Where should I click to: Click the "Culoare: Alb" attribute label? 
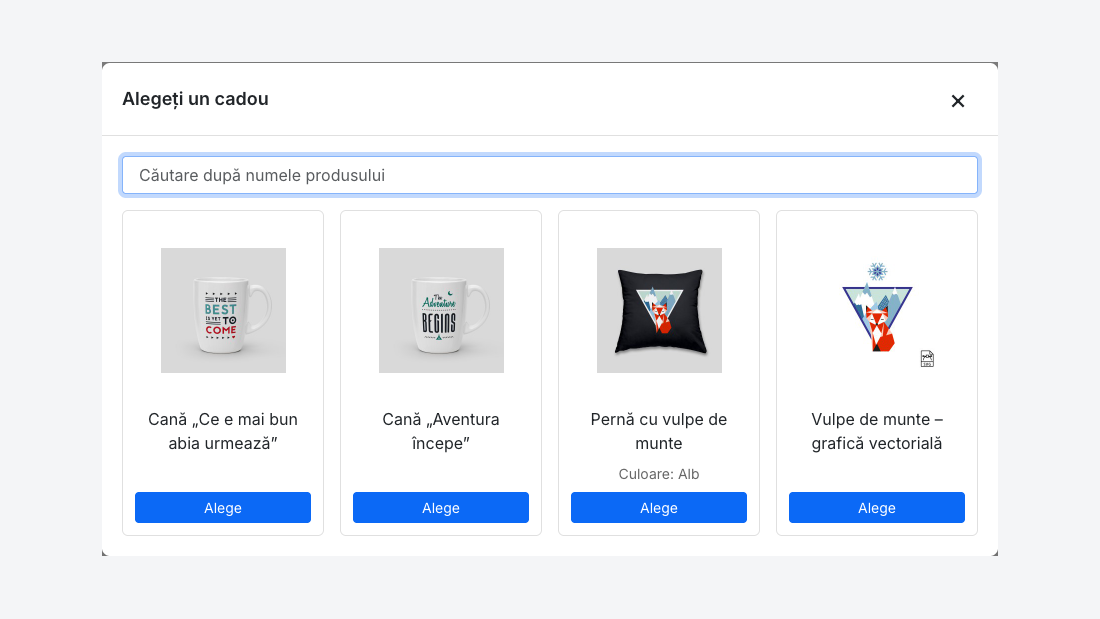[x=659, y=474]
